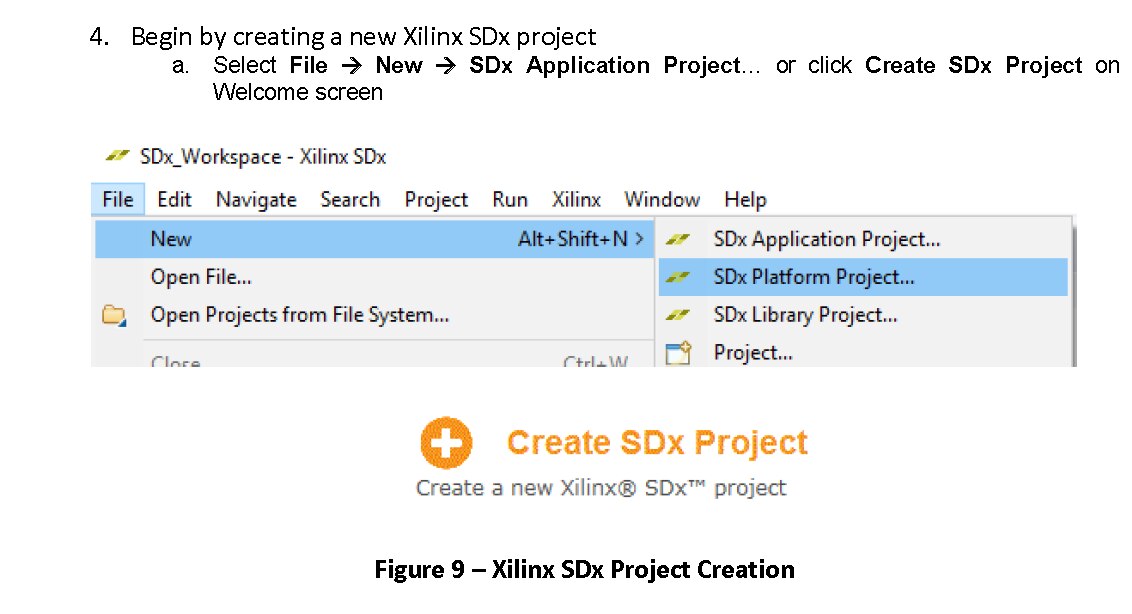Open the Run menu

pyautogui.click(x=510, y=199)
